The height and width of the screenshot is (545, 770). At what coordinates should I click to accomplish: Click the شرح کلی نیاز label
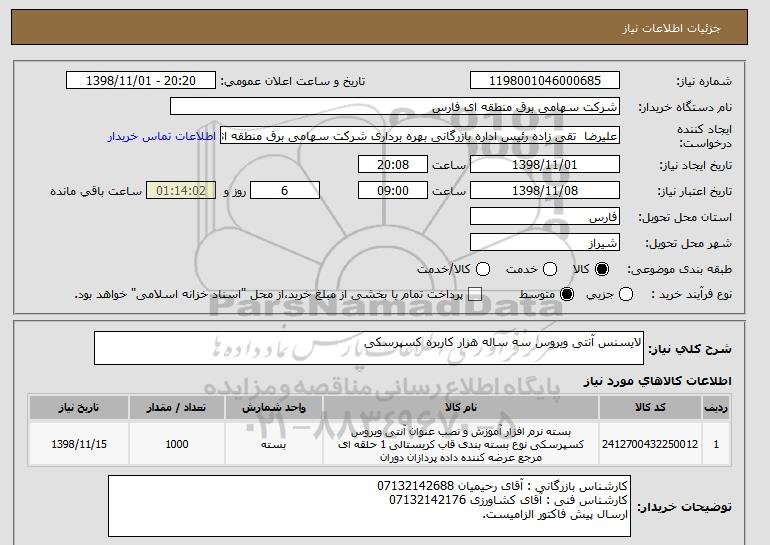coord(690,350)
